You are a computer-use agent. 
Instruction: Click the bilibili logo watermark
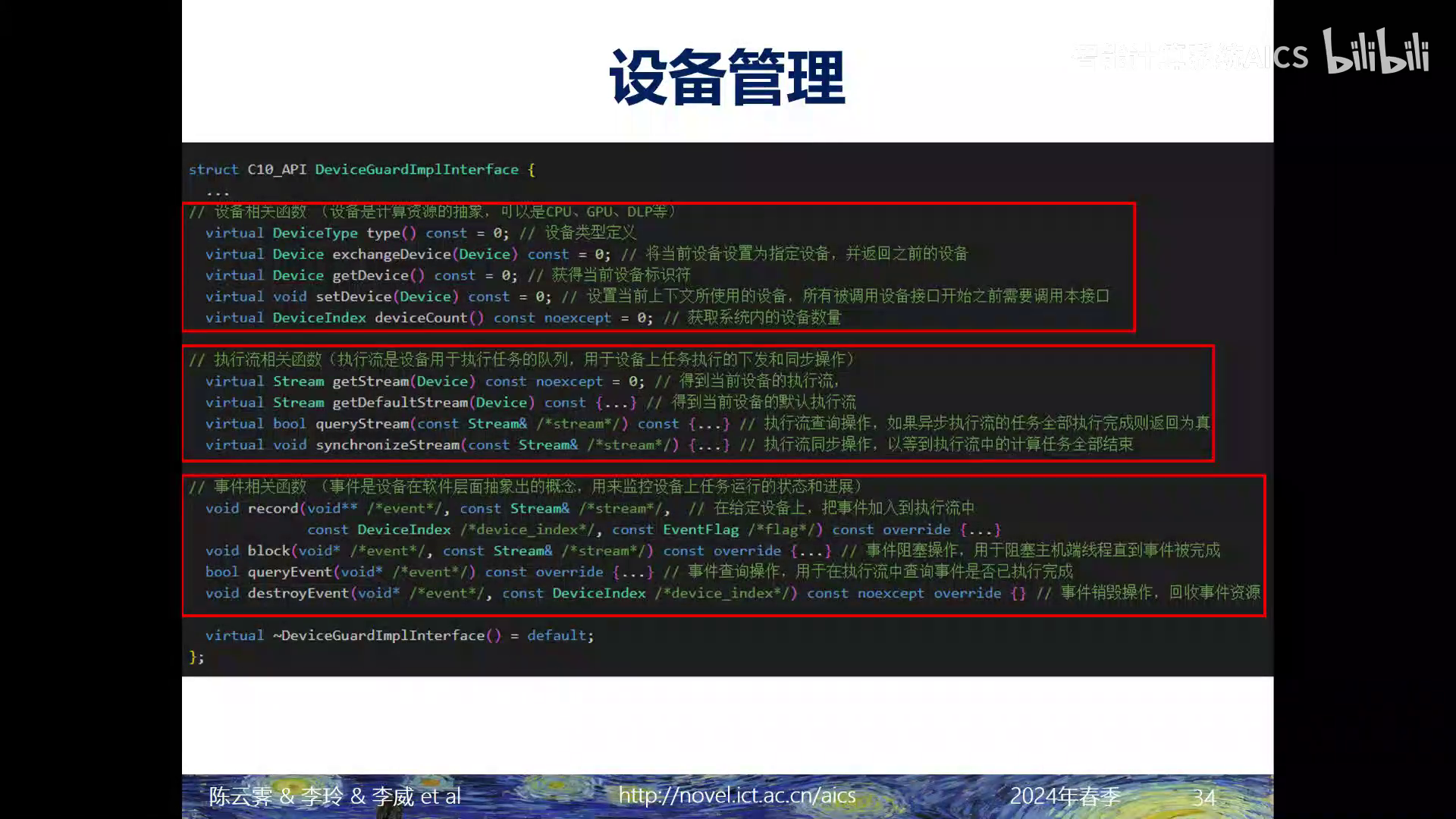[1376, 52]
